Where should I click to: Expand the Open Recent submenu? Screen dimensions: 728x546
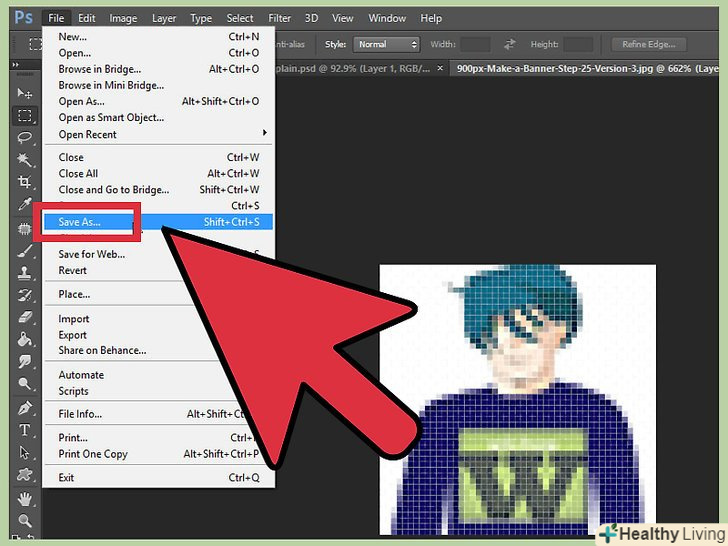[158, 134]
